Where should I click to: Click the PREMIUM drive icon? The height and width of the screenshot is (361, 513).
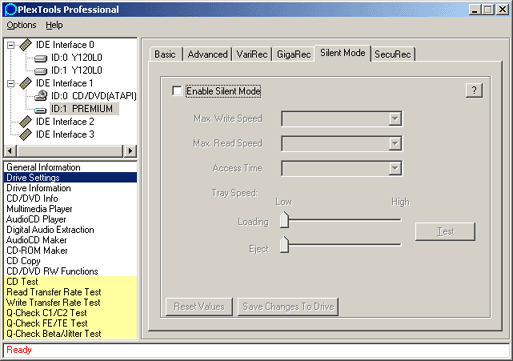coord(41,110)
